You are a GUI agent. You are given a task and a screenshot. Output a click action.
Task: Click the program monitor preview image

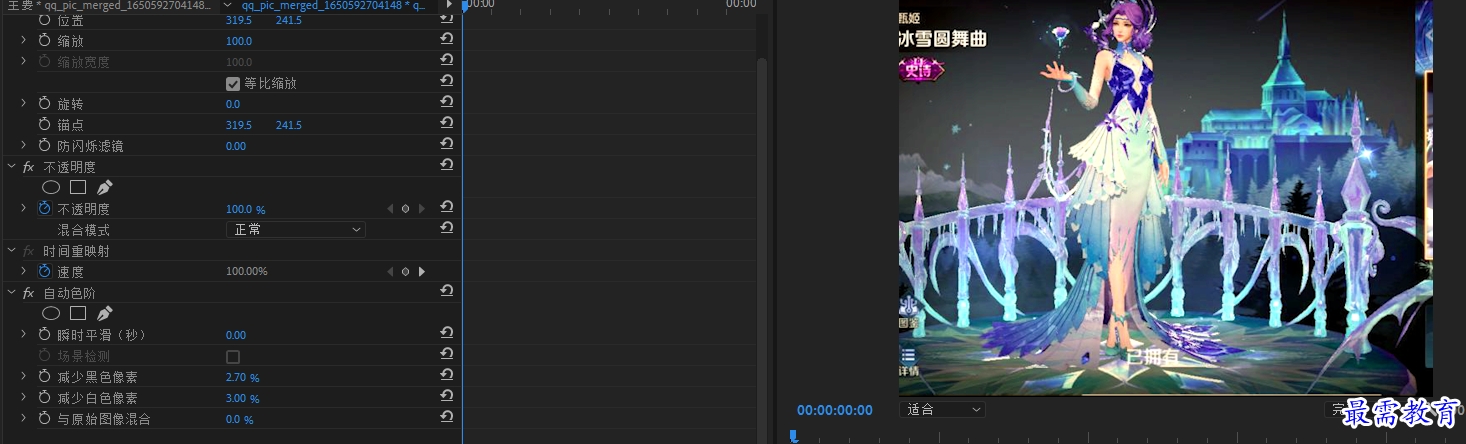(1165, 198)
